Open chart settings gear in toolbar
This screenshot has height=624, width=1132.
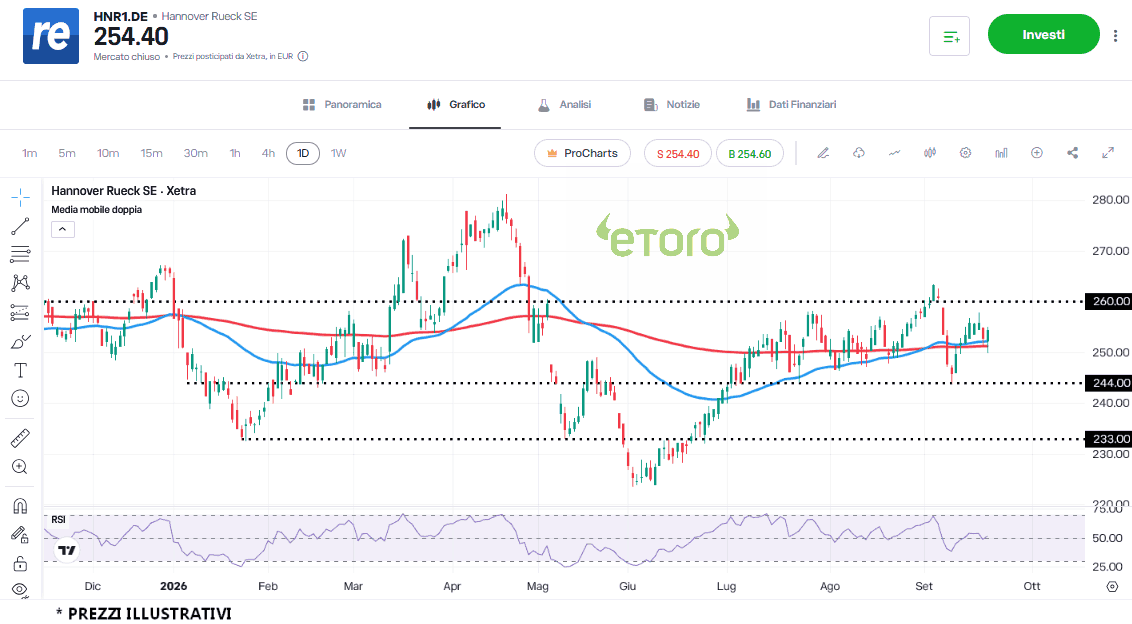(x=965, y=153)
